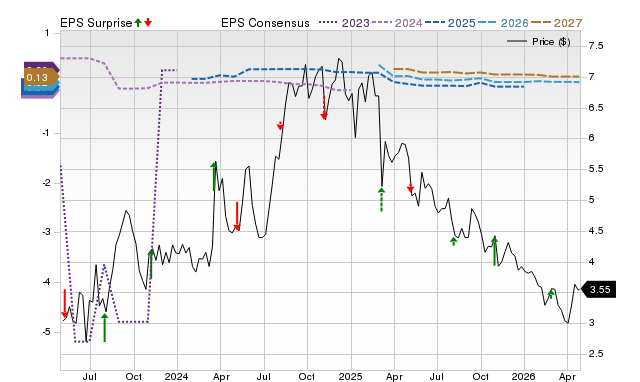Click the Oct x-axis label before 2024
The width and height of the screenshot is (640, 382).
(133, 376)
